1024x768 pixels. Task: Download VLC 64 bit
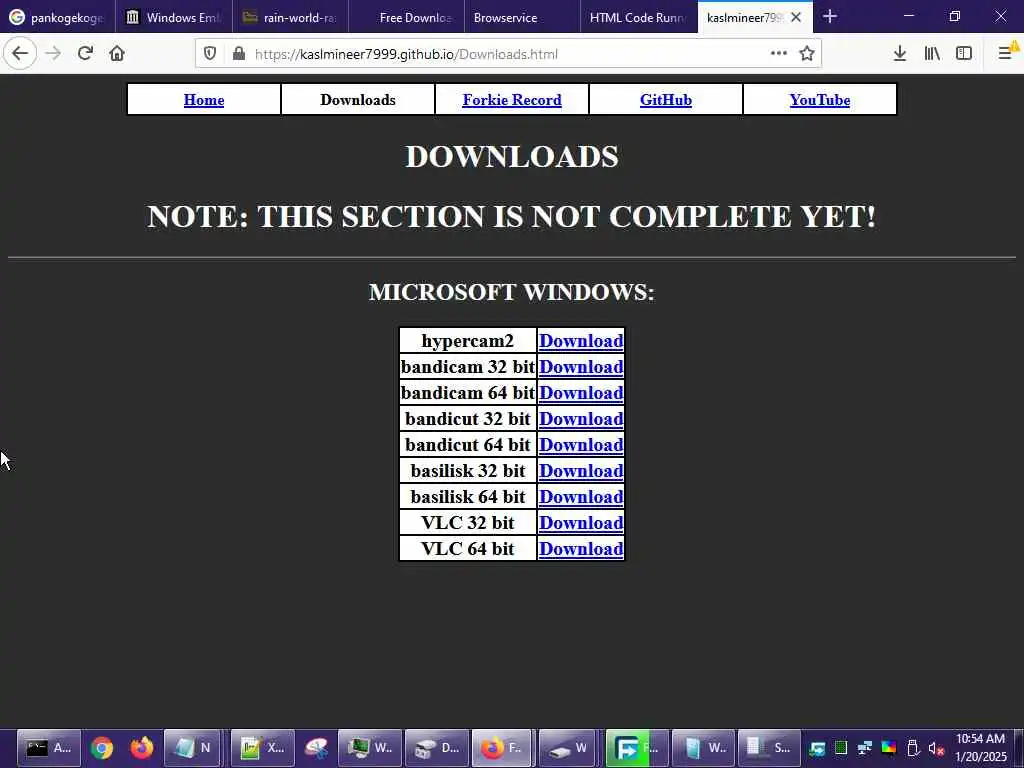click(581, 549)
